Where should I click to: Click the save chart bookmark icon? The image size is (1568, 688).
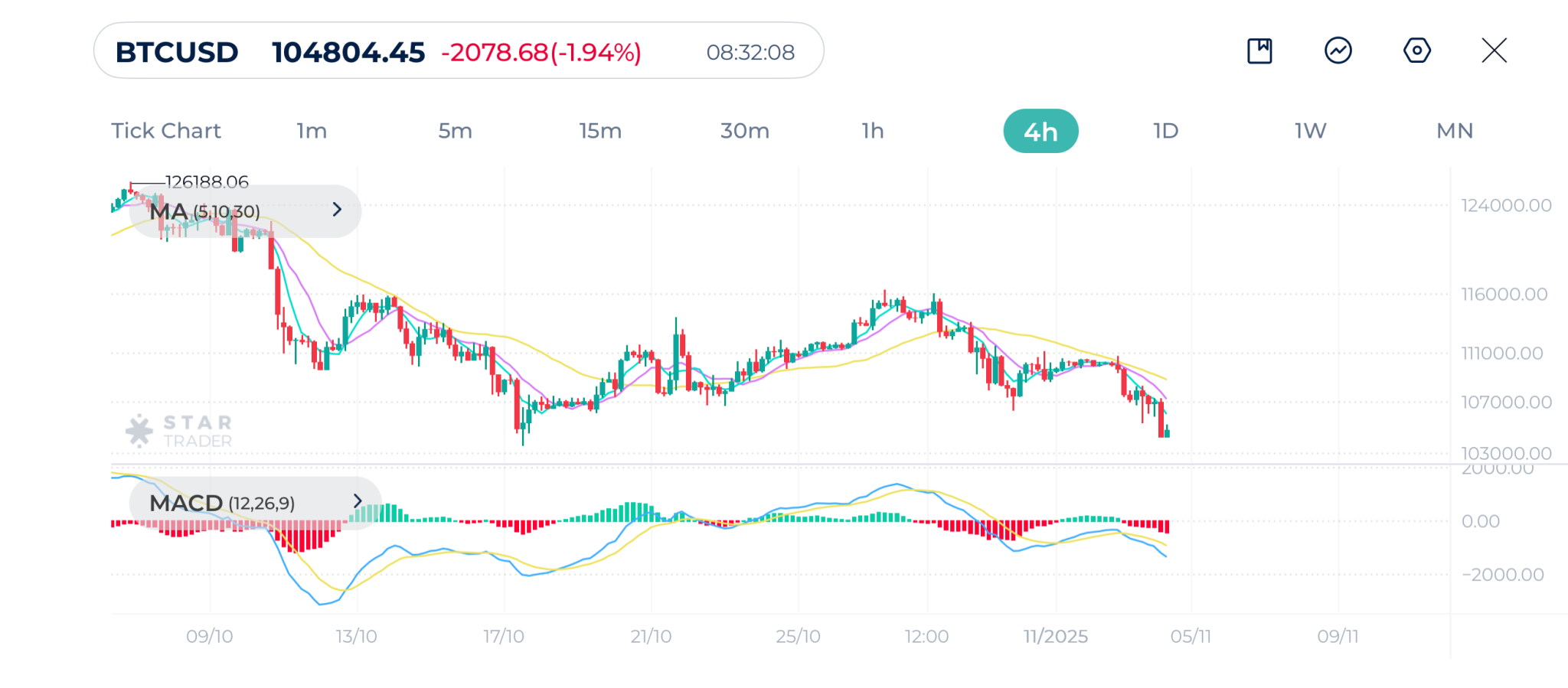(1259, 51)
